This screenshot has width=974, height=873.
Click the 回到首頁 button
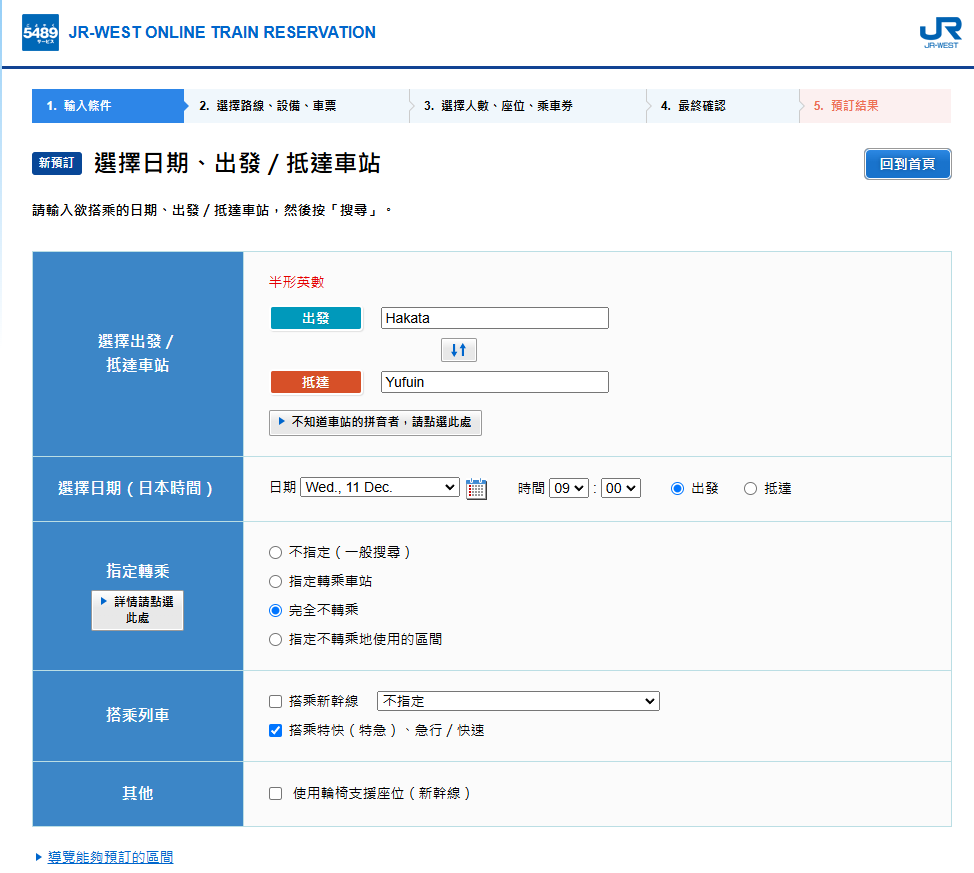pyautogui.click(x=906, y=164)
